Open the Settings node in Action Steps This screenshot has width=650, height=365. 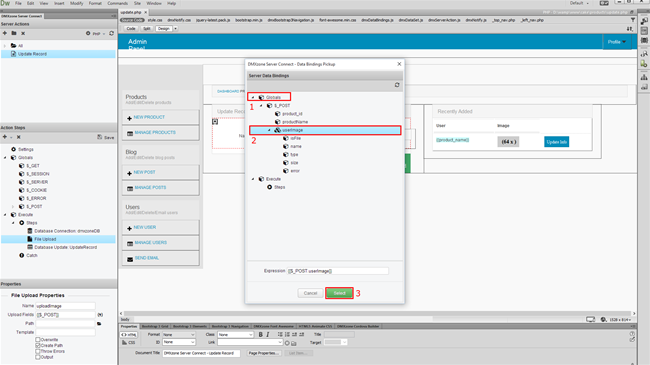pos(26,149)
